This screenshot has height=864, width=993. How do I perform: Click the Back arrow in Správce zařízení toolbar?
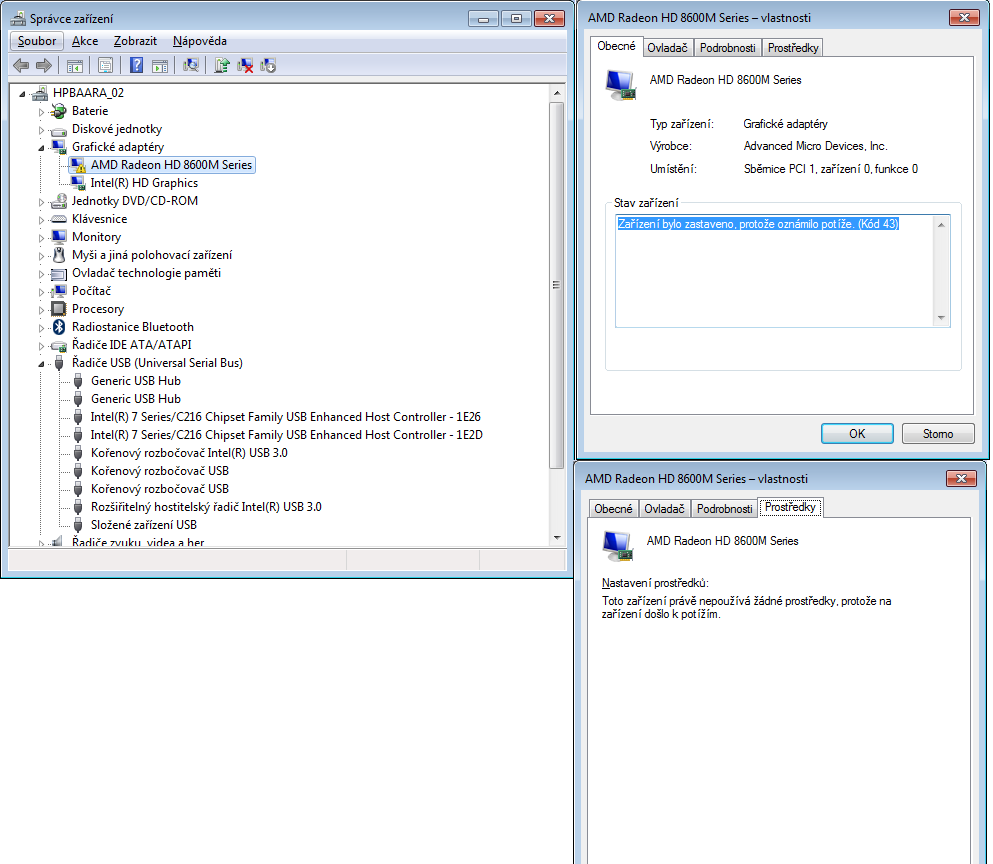click(x=21, y=65)
